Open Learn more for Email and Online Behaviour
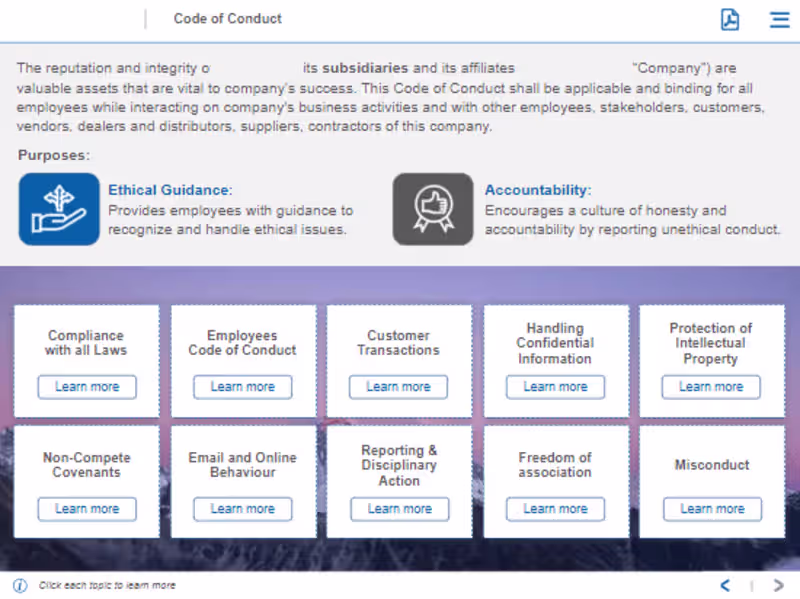 pos(242,509)
